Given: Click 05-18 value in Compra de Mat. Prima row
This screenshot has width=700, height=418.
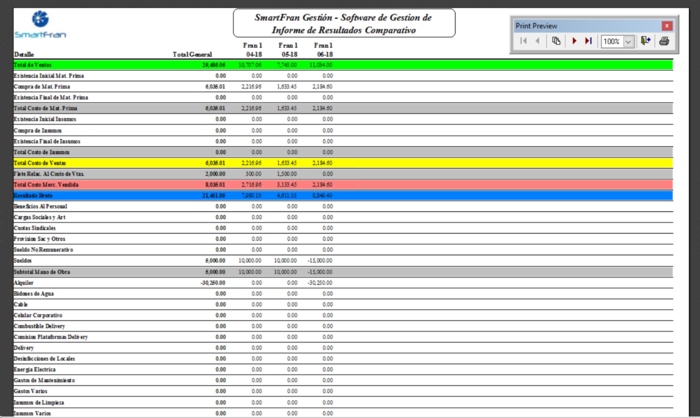Looking at the screenshot, I should tap(287, 87).
